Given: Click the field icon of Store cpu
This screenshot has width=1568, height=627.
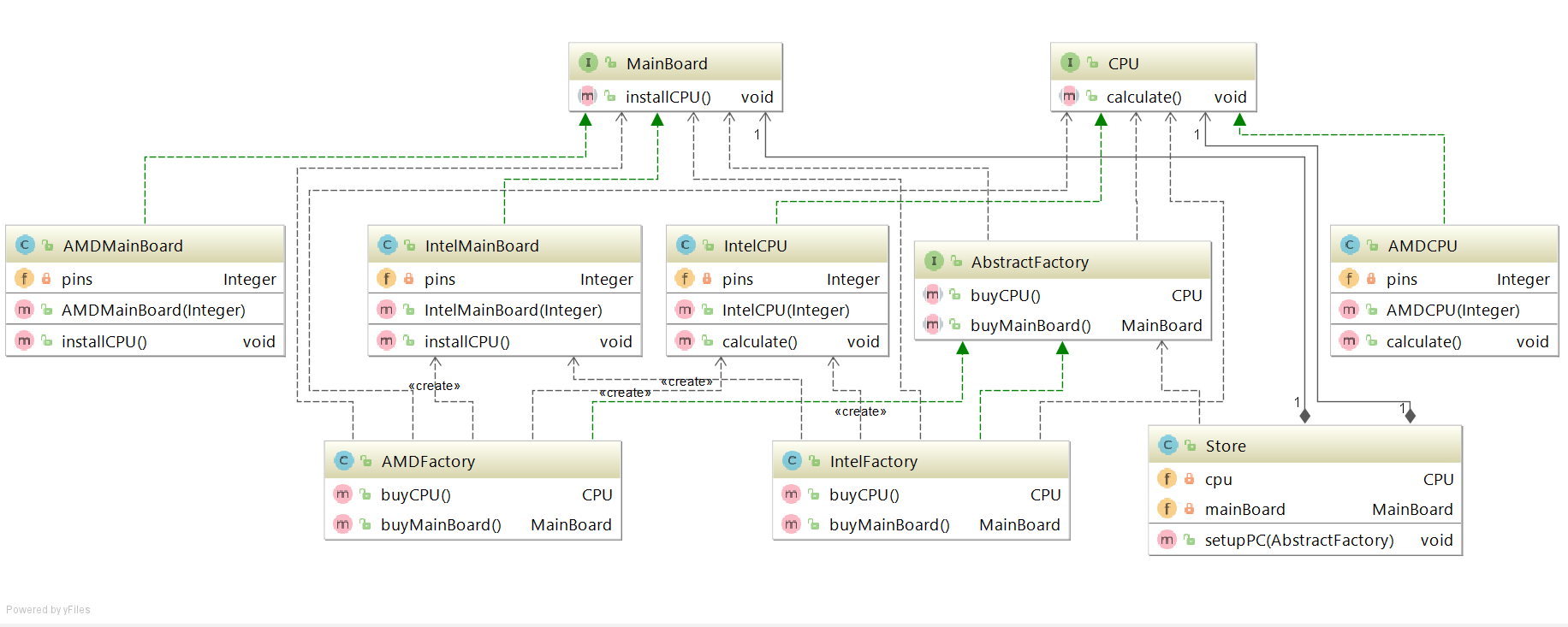Looking at the screenshot, I should [1167, 479].
